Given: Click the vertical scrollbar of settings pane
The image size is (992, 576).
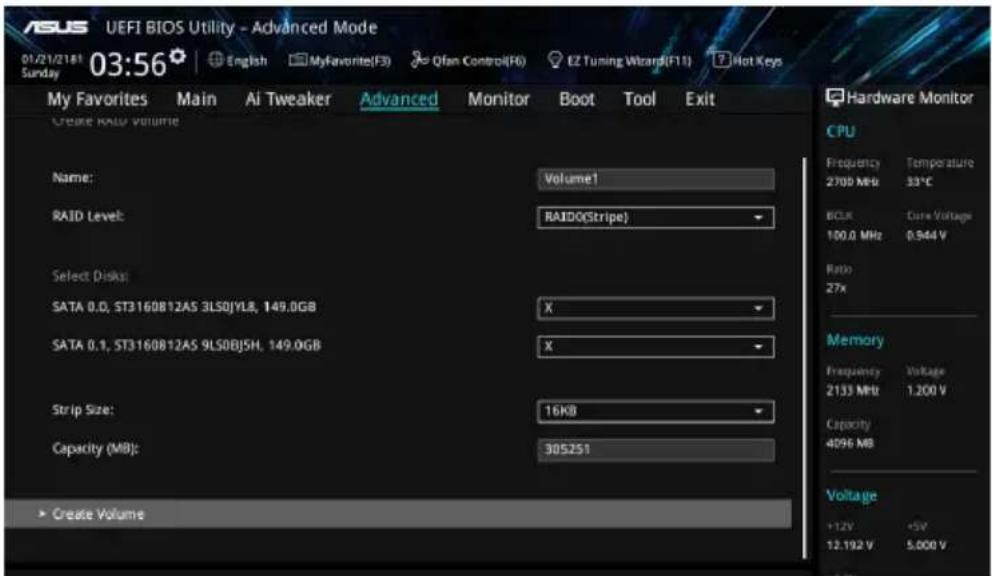Looking at the screenshot, I should point(804,358).
